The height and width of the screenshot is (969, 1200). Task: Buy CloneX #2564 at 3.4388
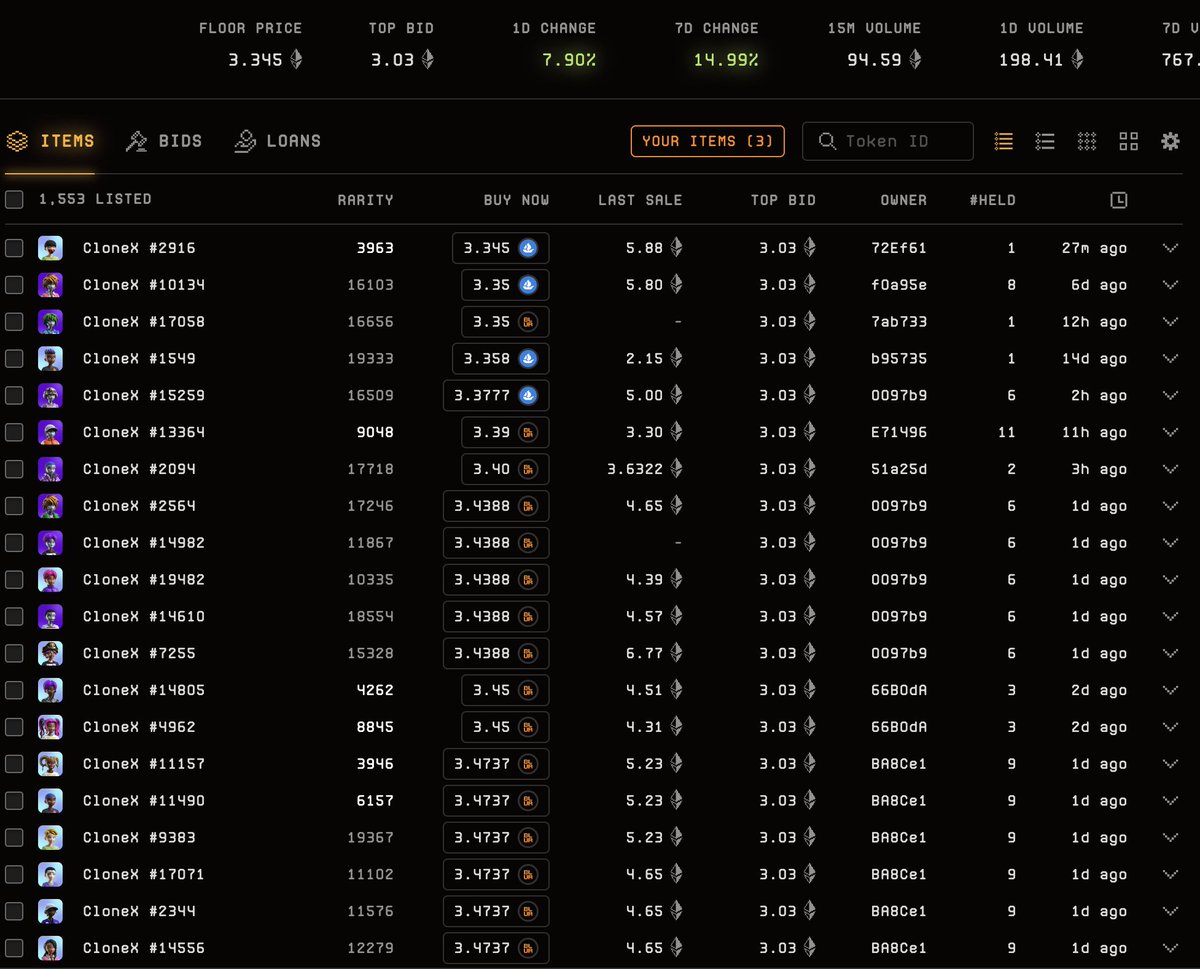click(x=496, y=506)
